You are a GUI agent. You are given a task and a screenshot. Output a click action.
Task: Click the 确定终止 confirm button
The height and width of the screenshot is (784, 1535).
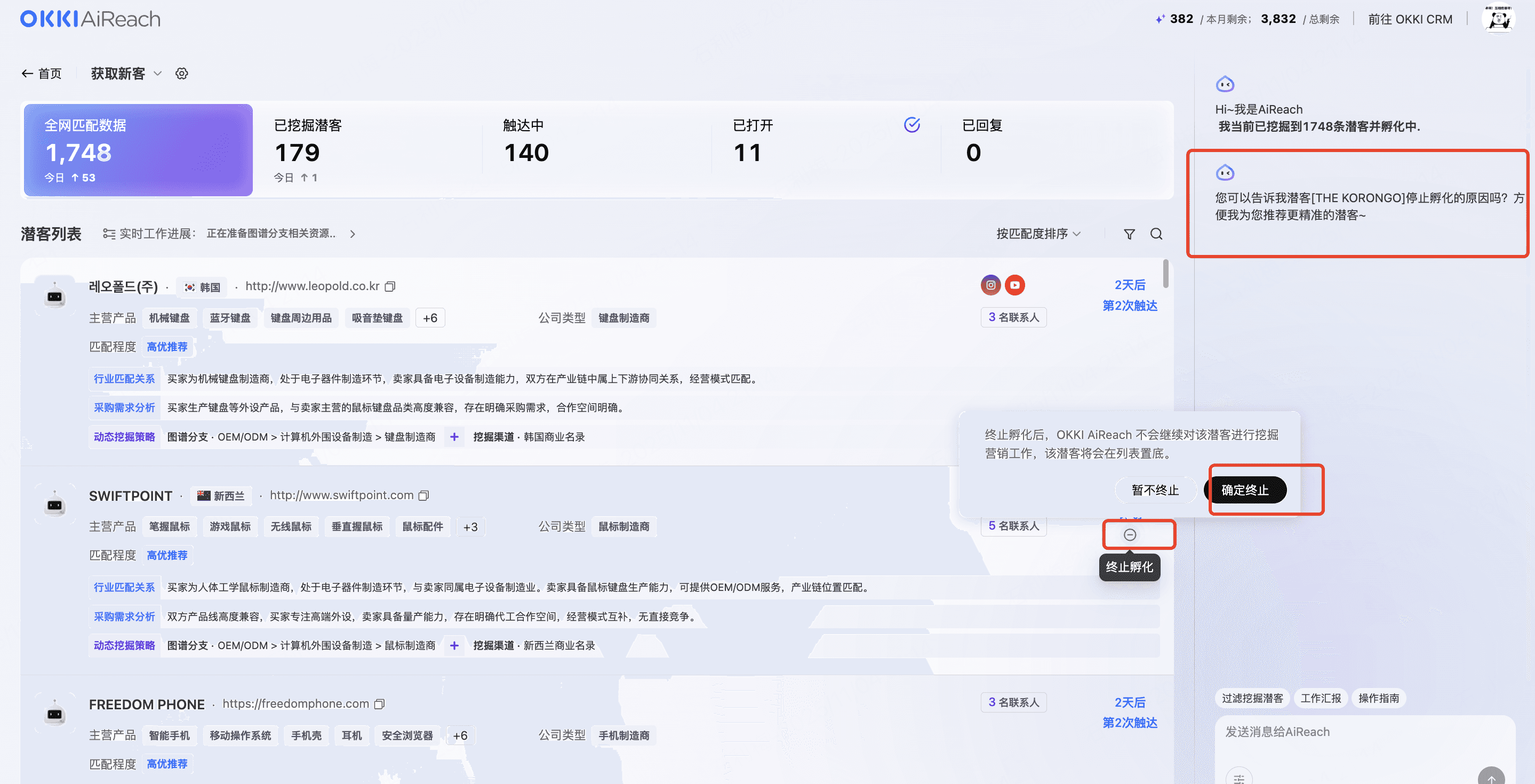click(x=1245, y=490)
